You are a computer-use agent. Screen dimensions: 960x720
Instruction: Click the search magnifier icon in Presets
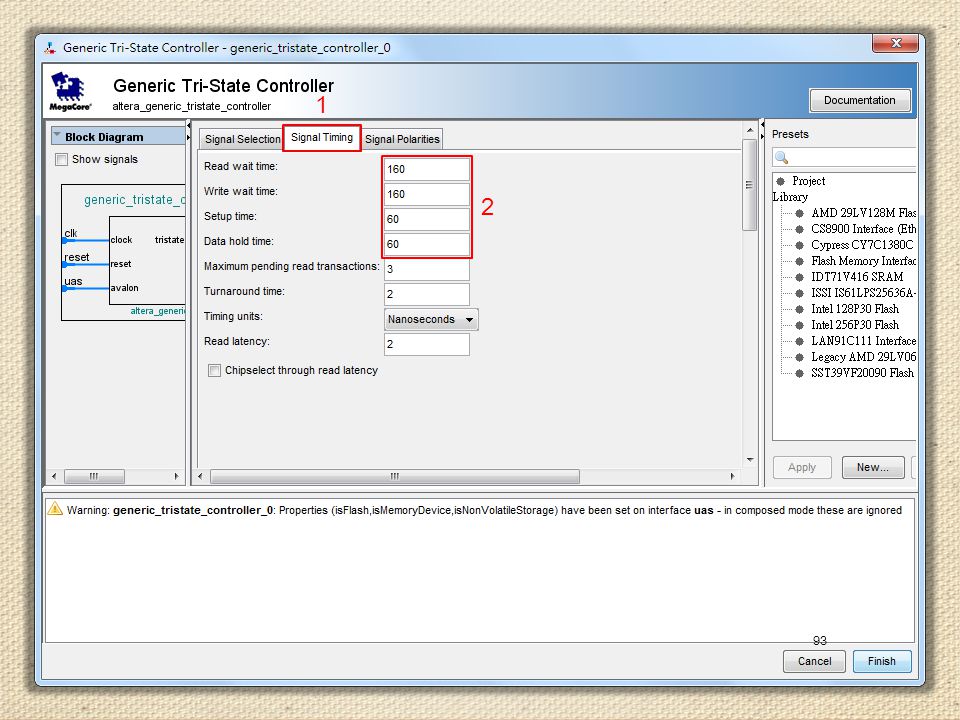point(781,157)
